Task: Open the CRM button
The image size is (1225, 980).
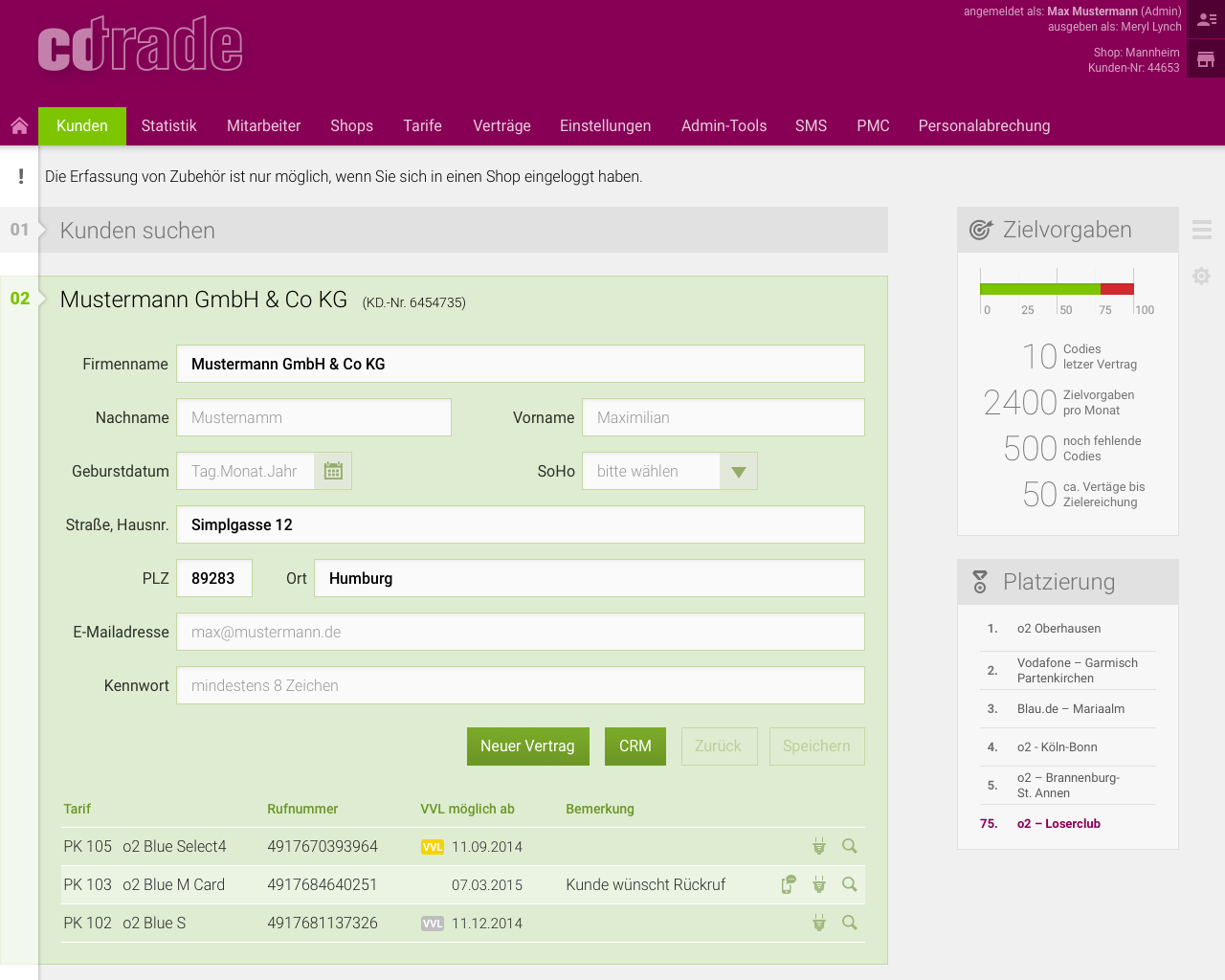Action: (635, 746)
